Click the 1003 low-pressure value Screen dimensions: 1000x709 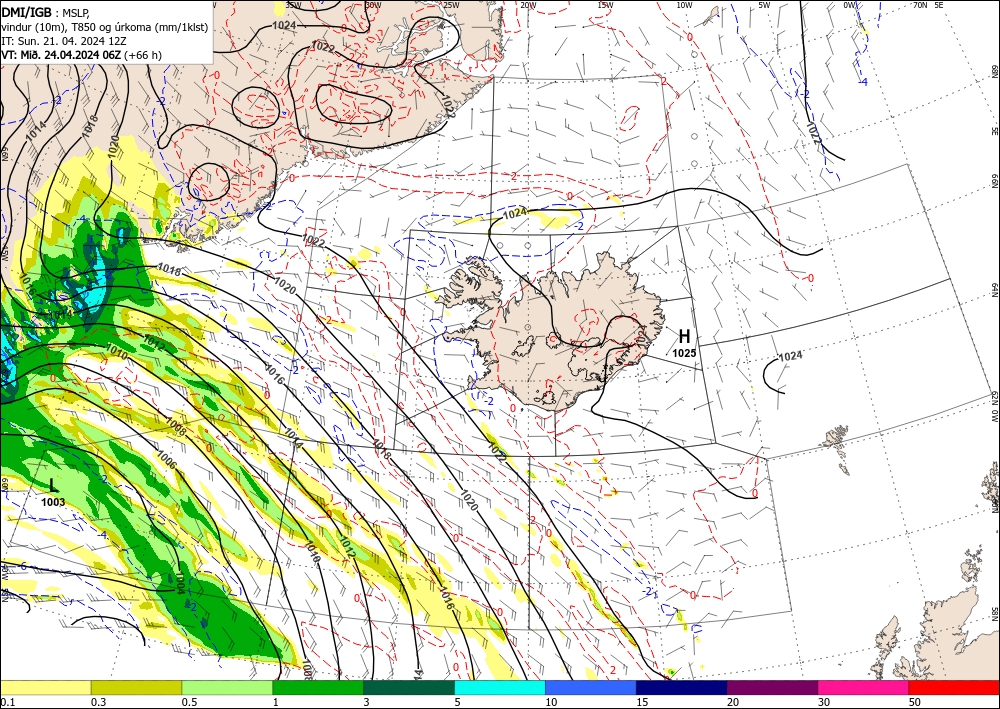tap(53, 502)
